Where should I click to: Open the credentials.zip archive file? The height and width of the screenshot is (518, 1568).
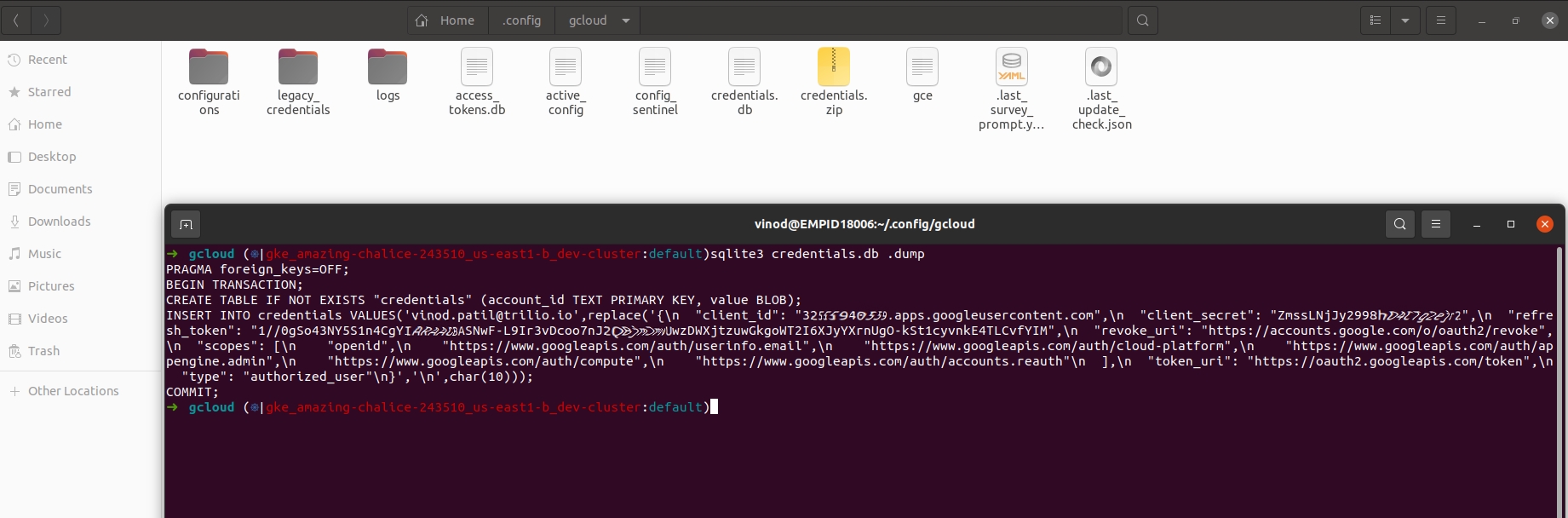click(x=833, y=68)
